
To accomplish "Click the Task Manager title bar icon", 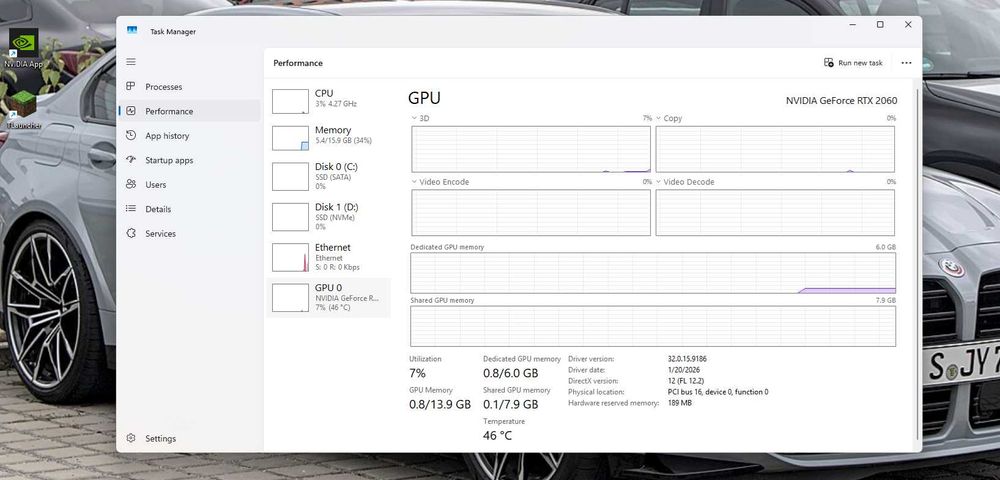I will tap(132, 31).
